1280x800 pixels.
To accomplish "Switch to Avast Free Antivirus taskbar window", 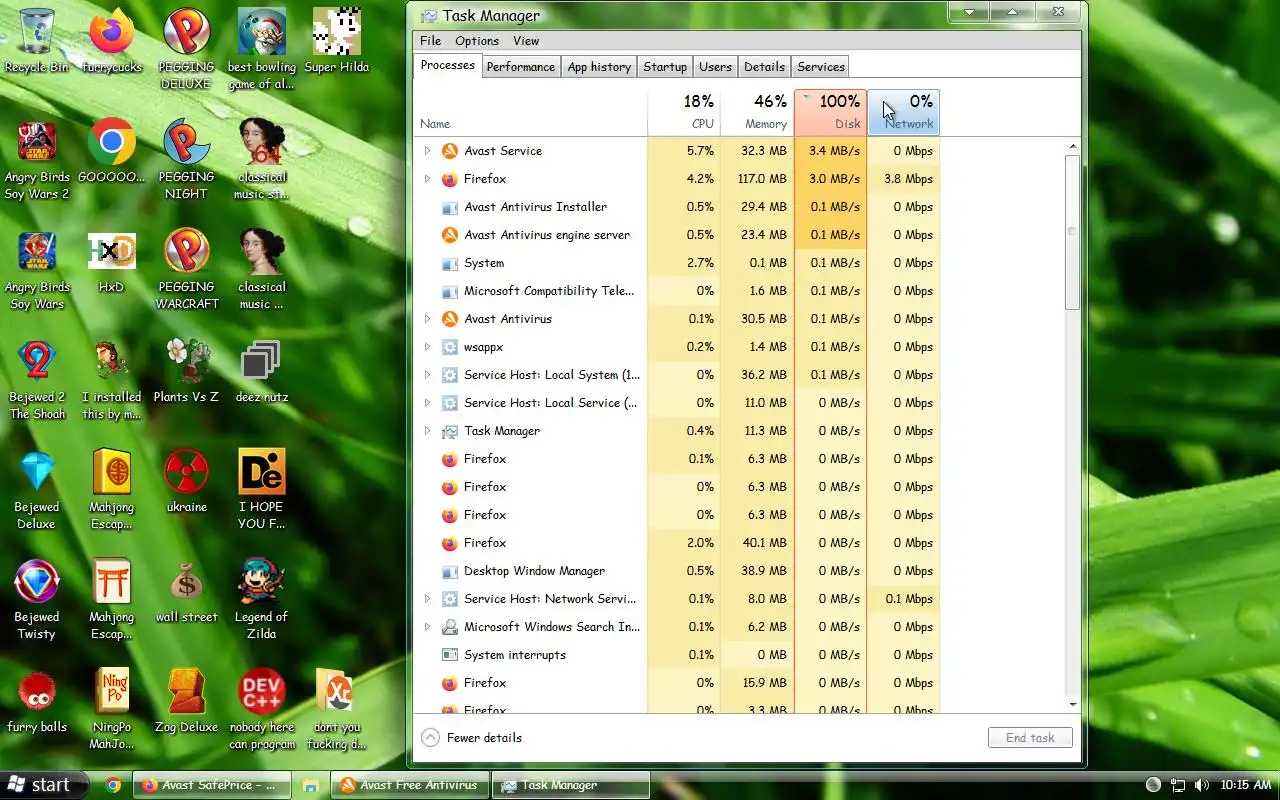I will 410,785.
